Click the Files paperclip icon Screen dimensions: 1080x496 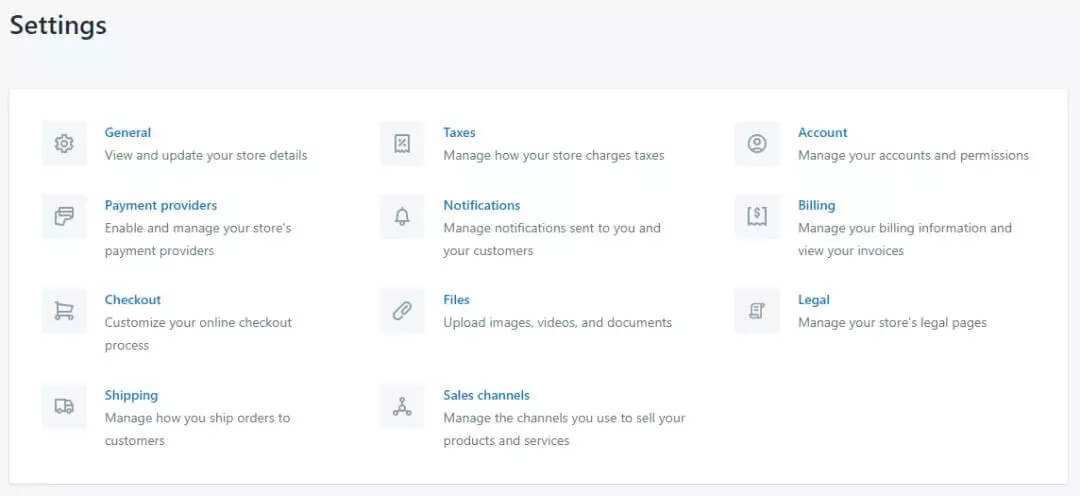click(402, 311)
